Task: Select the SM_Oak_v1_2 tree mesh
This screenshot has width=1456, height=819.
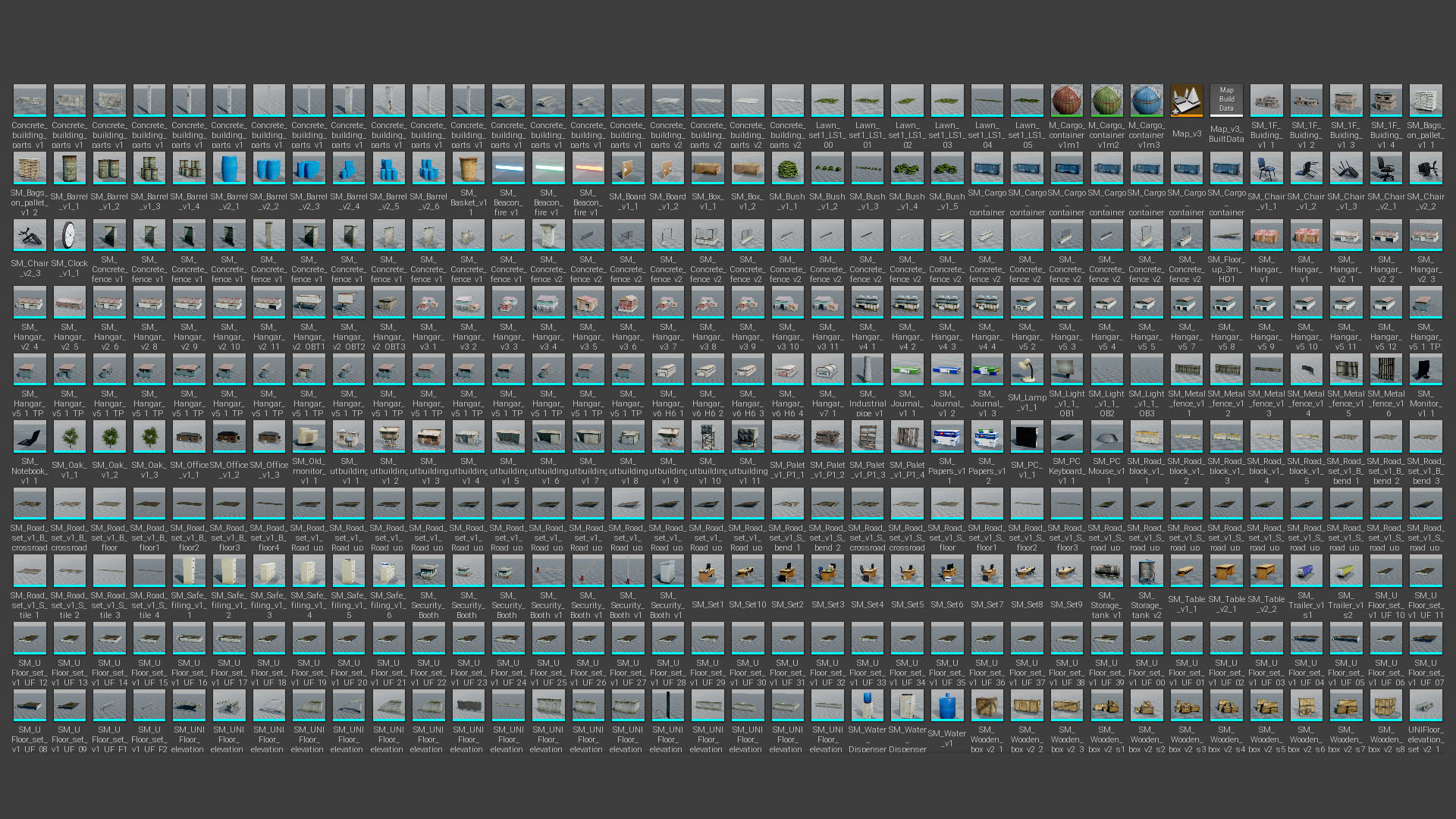Action: [x=109, y=437]
